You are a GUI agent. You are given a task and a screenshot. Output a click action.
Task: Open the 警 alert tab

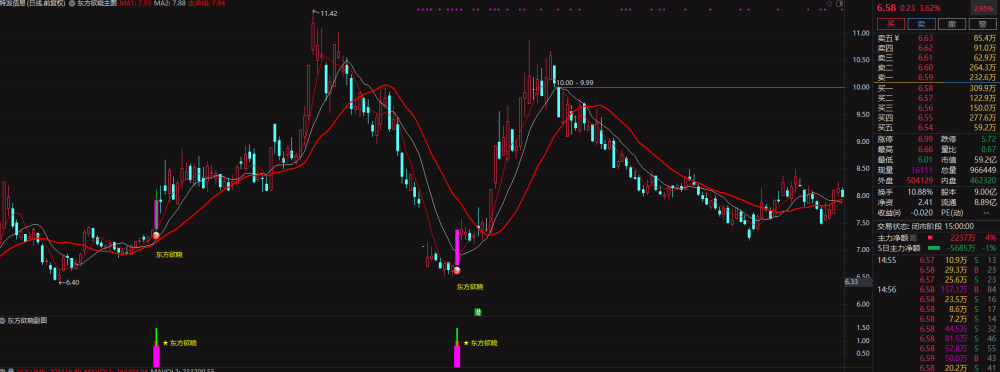point(982,25)
